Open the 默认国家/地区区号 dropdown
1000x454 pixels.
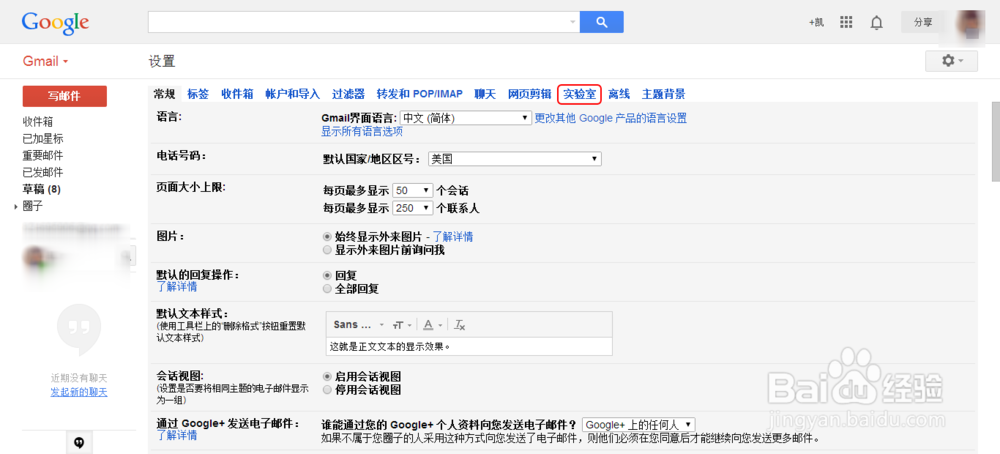pos(515,159)
